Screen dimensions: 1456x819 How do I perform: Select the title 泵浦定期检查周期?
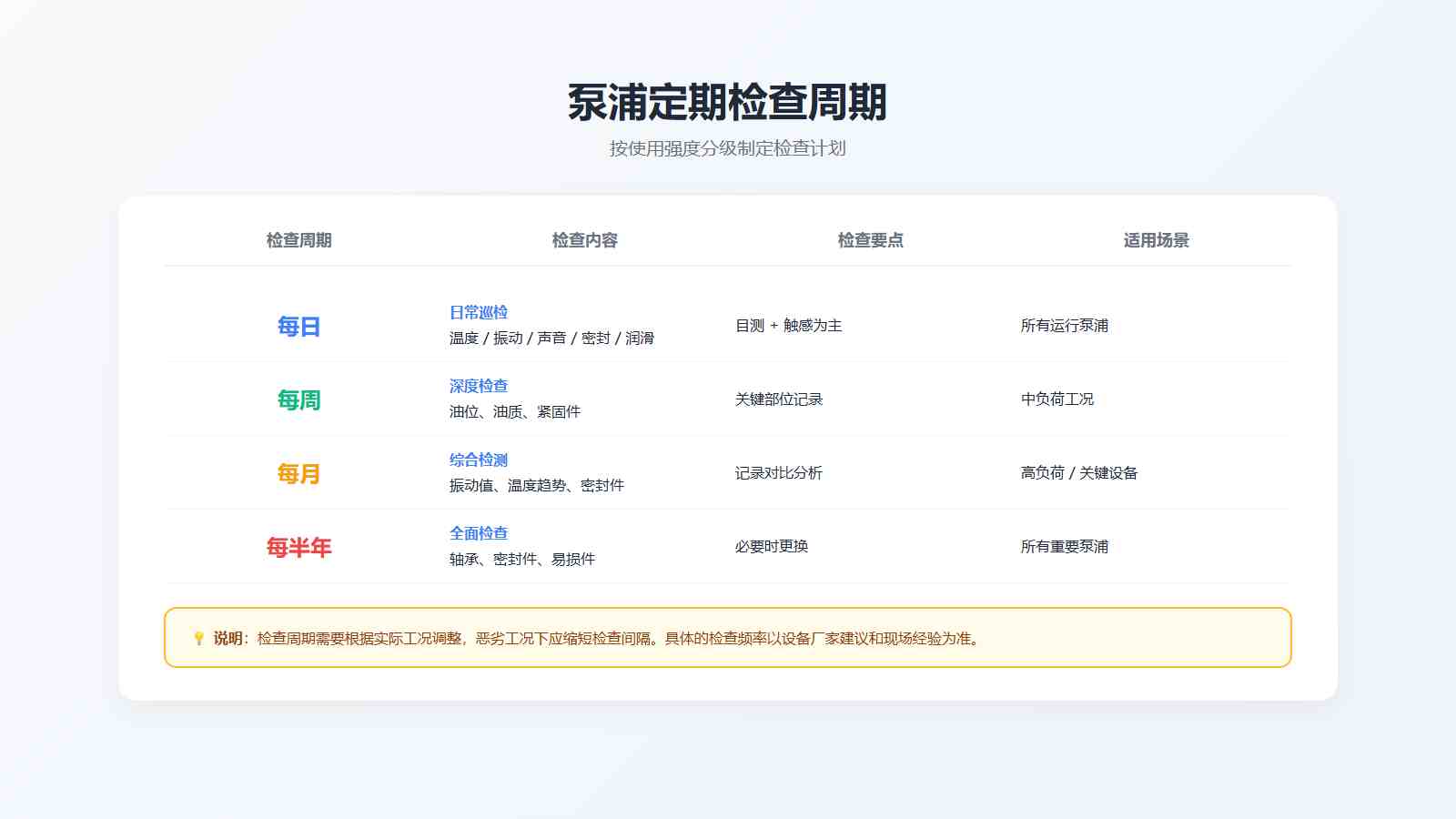pos(728,102)
